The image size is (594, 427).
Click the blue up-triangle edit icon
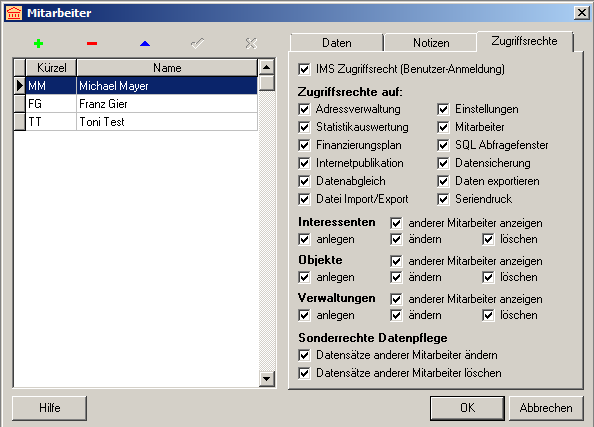coord(145,44)
